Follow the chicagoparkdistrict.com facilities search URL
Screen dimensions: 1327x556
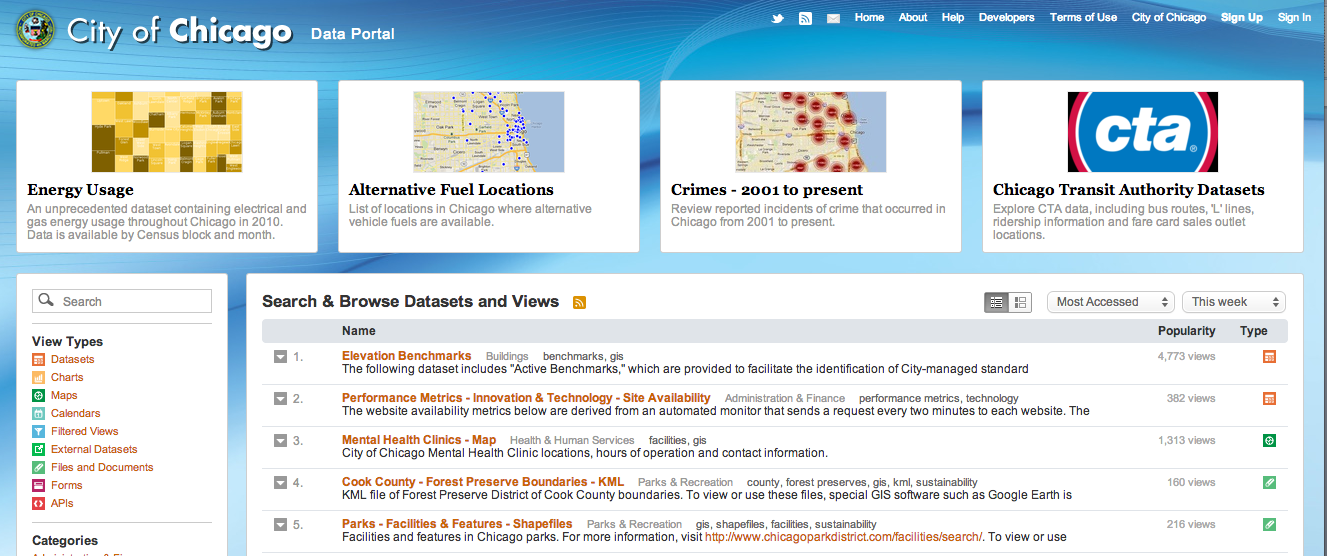(x=844, y=537)
